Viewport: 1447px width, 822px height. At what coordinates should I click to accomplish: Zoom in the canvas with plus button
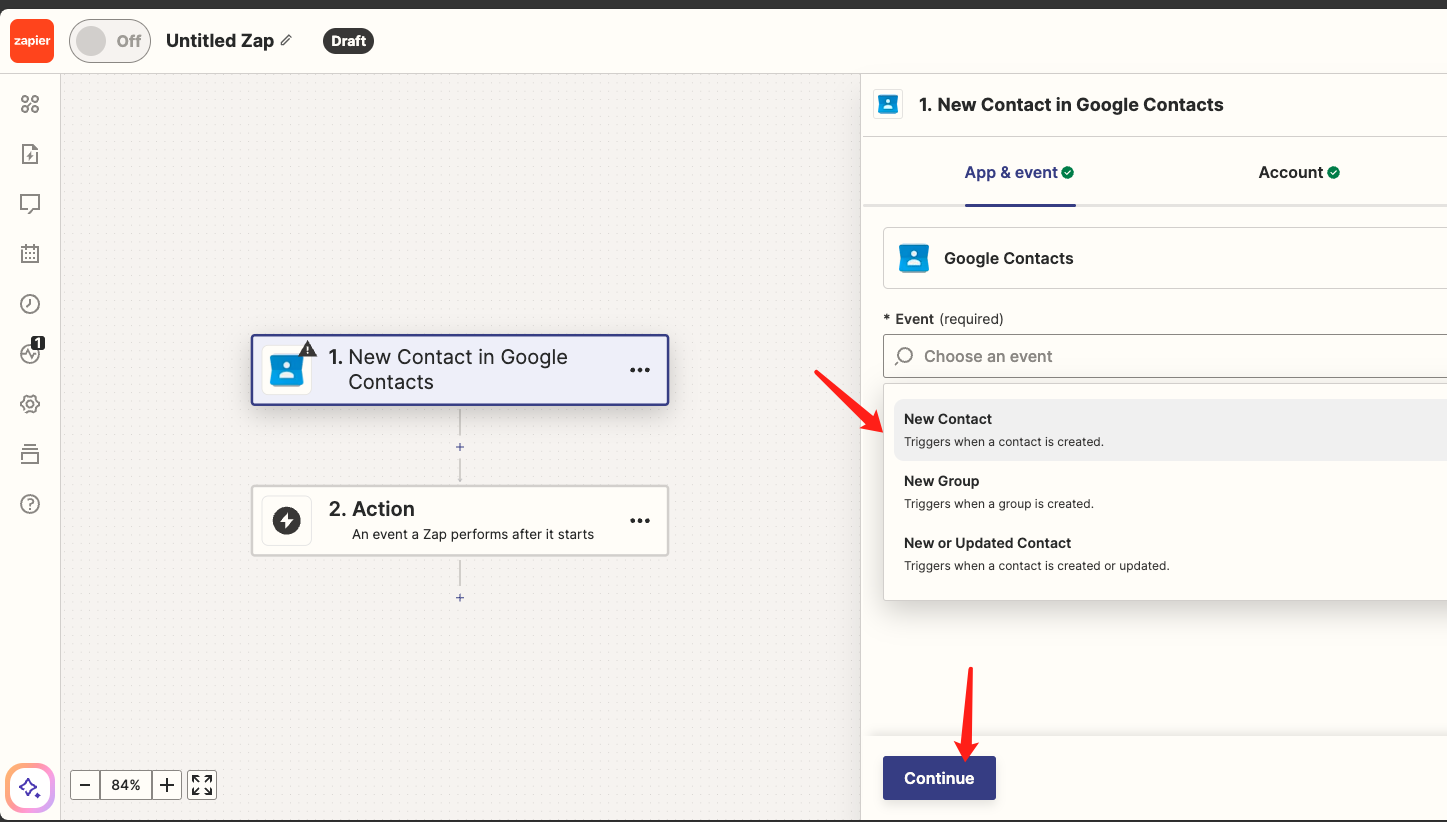(167, 785)
